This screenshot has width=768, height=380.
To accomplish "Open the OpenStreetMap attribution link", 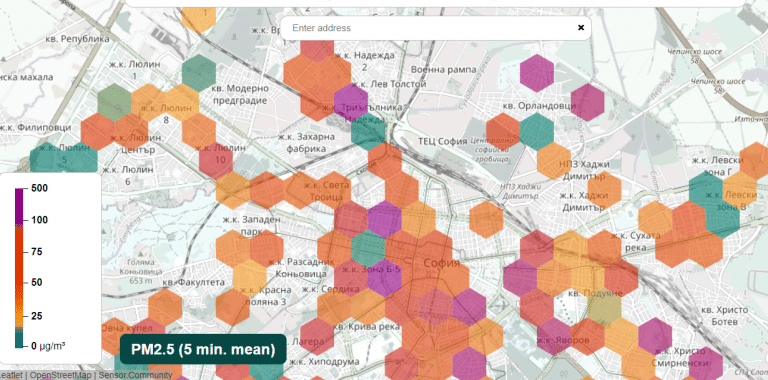I will pyautogui.click(x=61, y=376).
